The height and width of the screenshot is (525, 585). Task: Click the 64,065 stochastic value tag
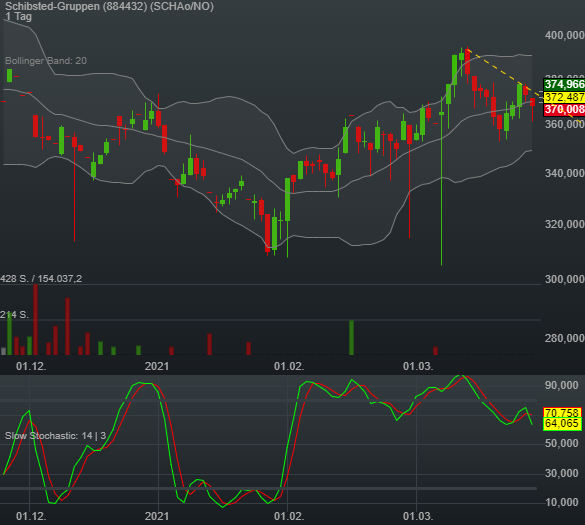coord(562,424)
